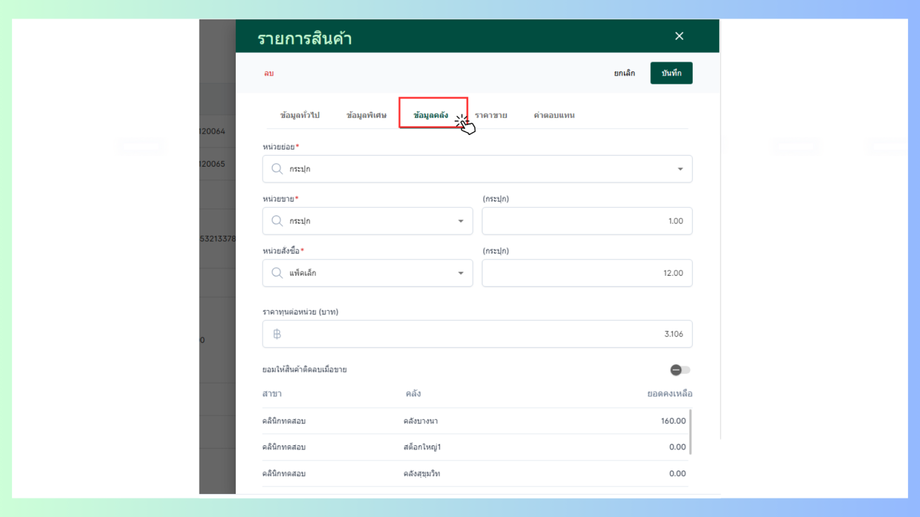Open the หน่วยสั่งซื้อ dropdown field
The height and width of the screenshot is (517, 920).
tap(367, 273)
